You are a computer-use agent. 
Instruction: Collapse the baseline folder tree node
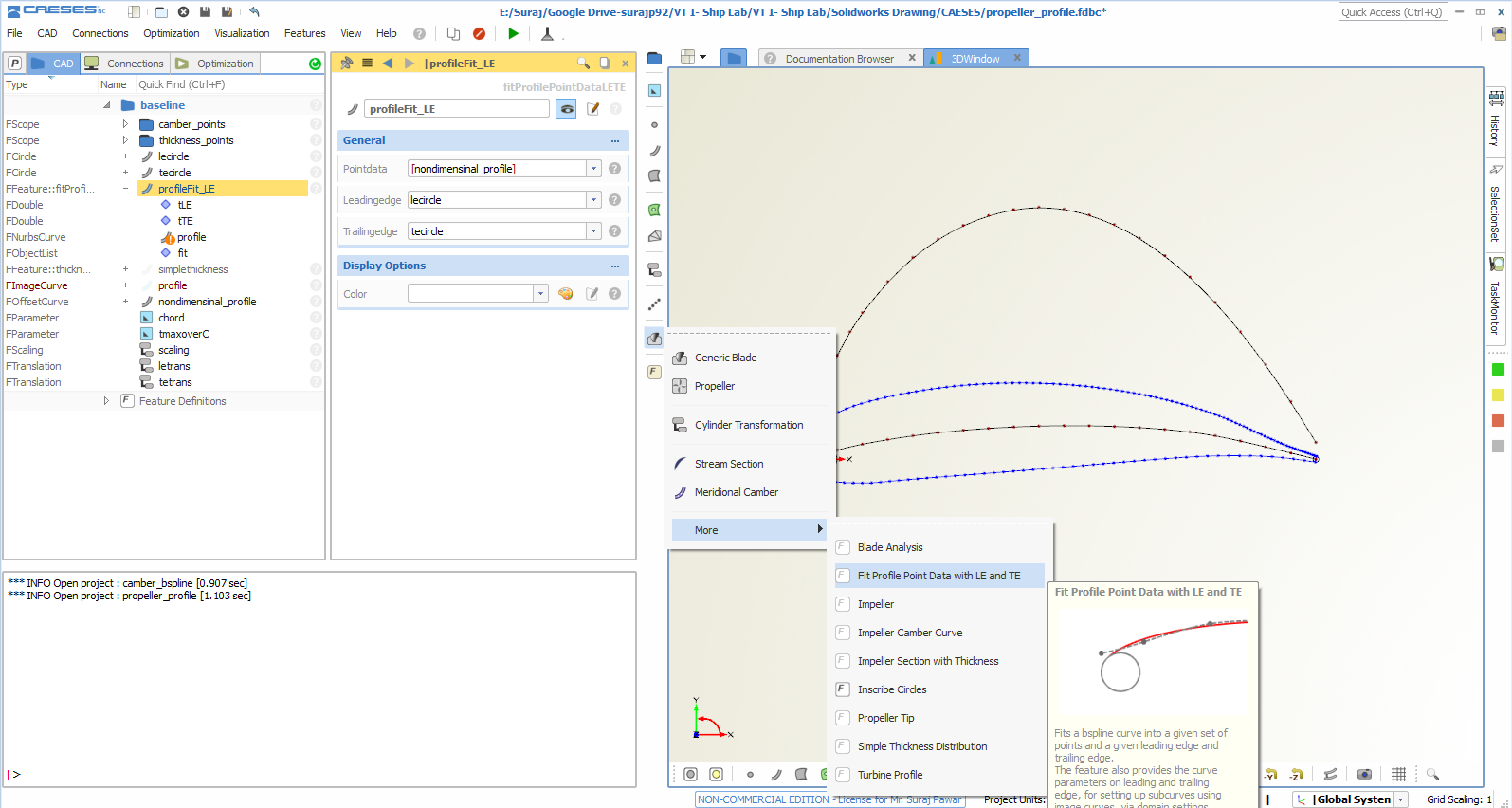point(107,105)
